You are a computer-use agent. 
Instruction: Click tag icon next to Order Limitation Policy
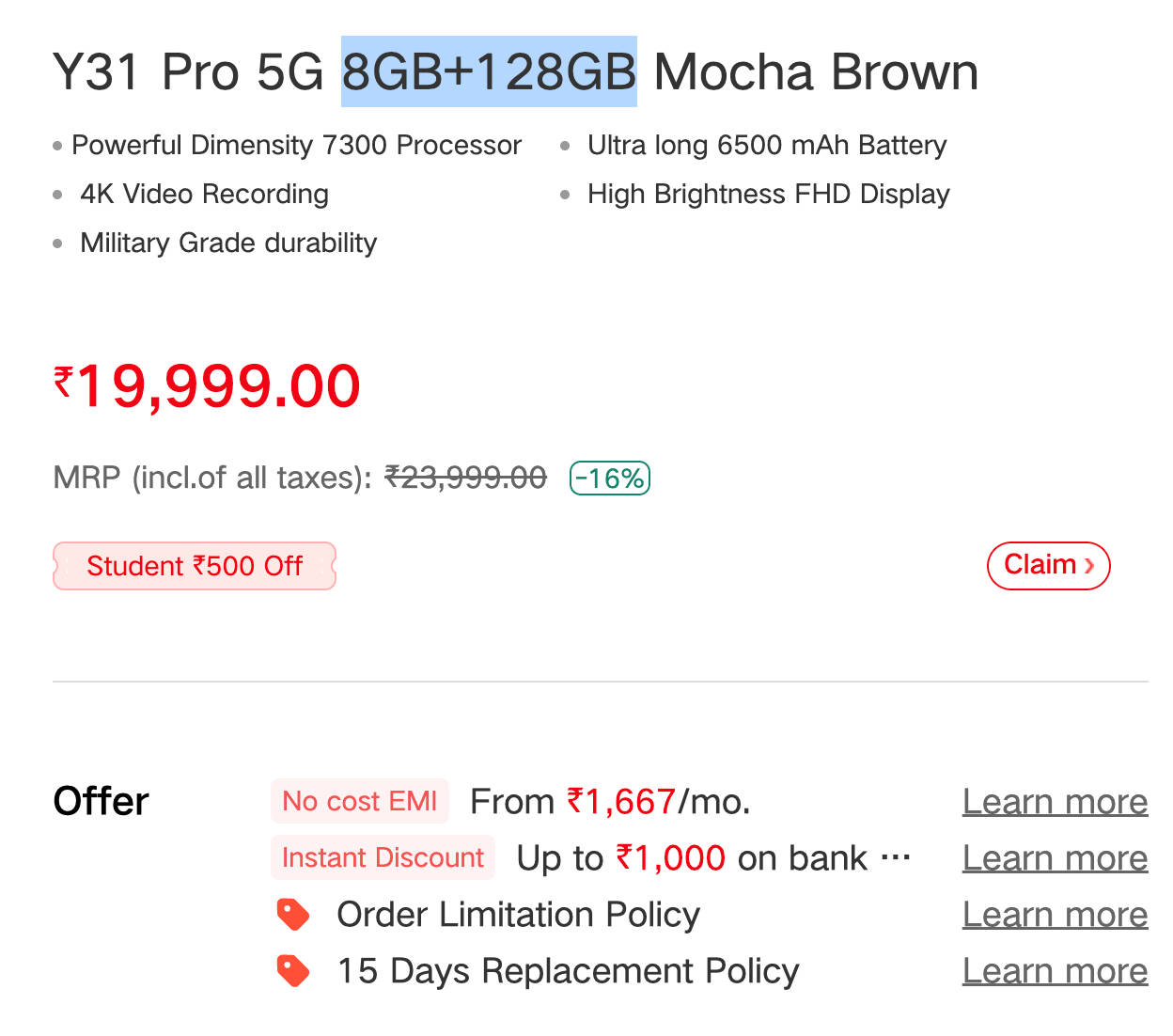pyautogui.click(x=293, y=915)
